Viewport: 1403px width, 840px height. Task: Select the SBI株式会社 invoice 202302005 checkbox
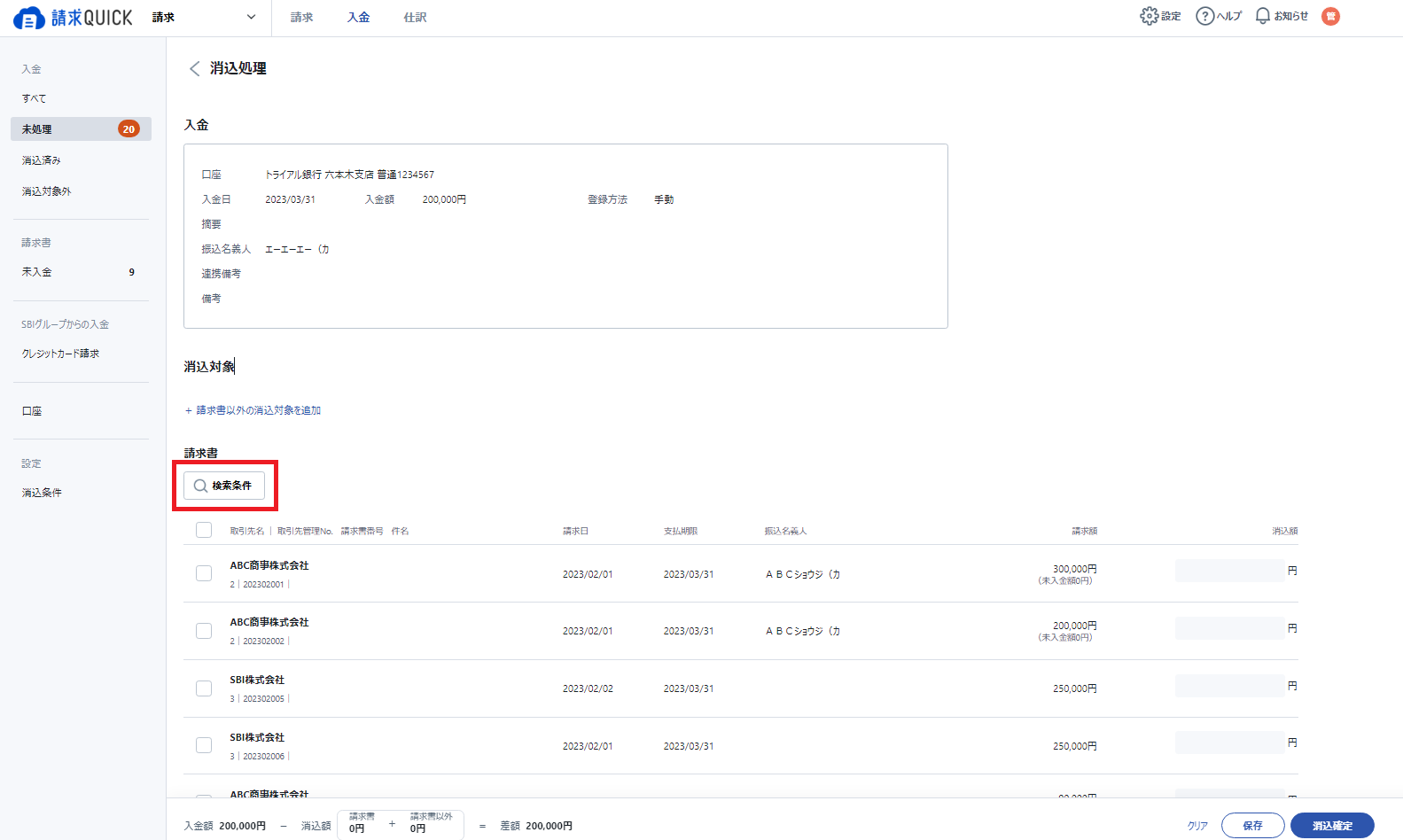coord(204,688)
